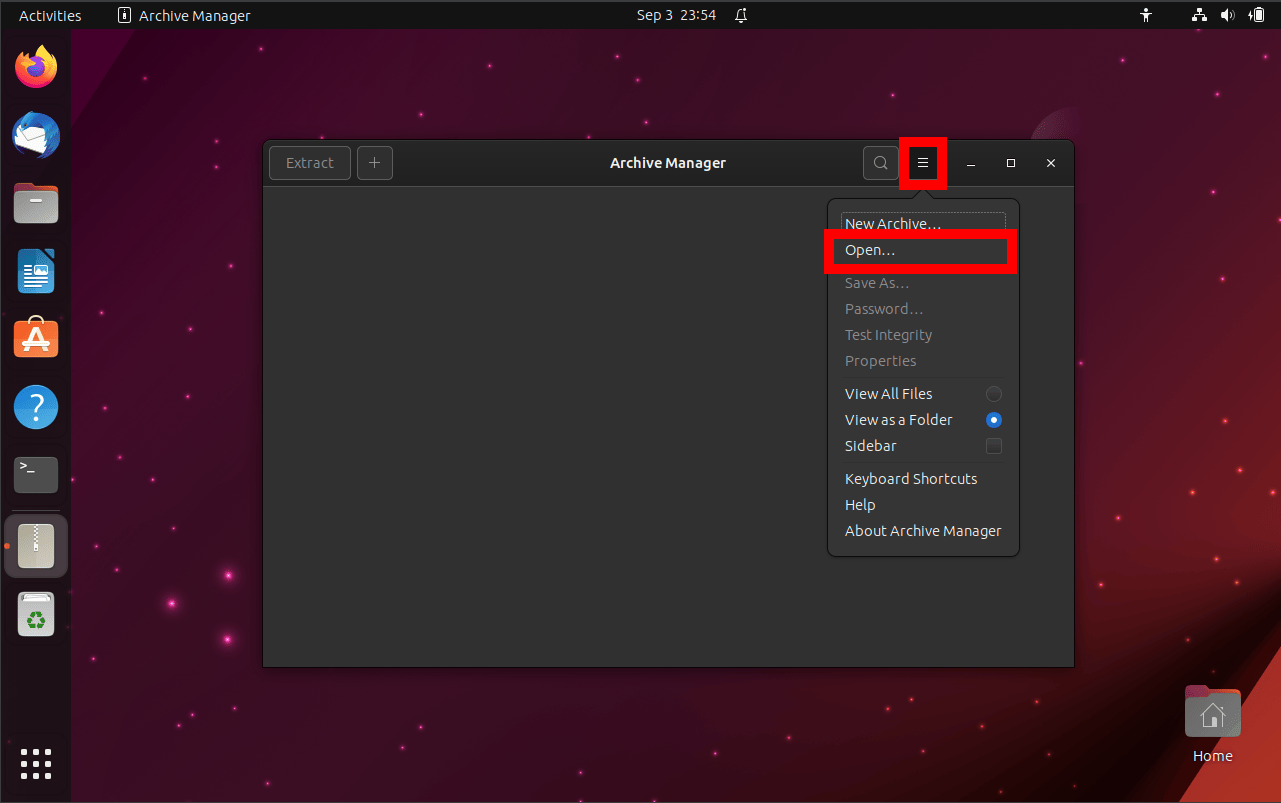The image size is (1281, 803).
Task: Open Thunderbird from the dock
Action: (x=35, y=135)
